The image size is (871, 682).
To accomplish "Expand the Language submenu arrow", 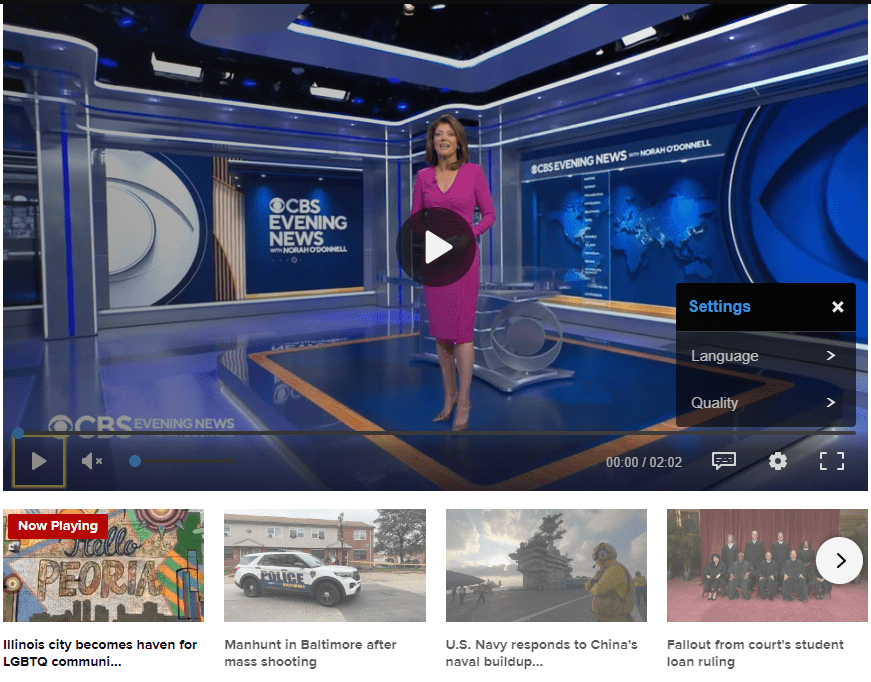I will click(x=831, y=356).
